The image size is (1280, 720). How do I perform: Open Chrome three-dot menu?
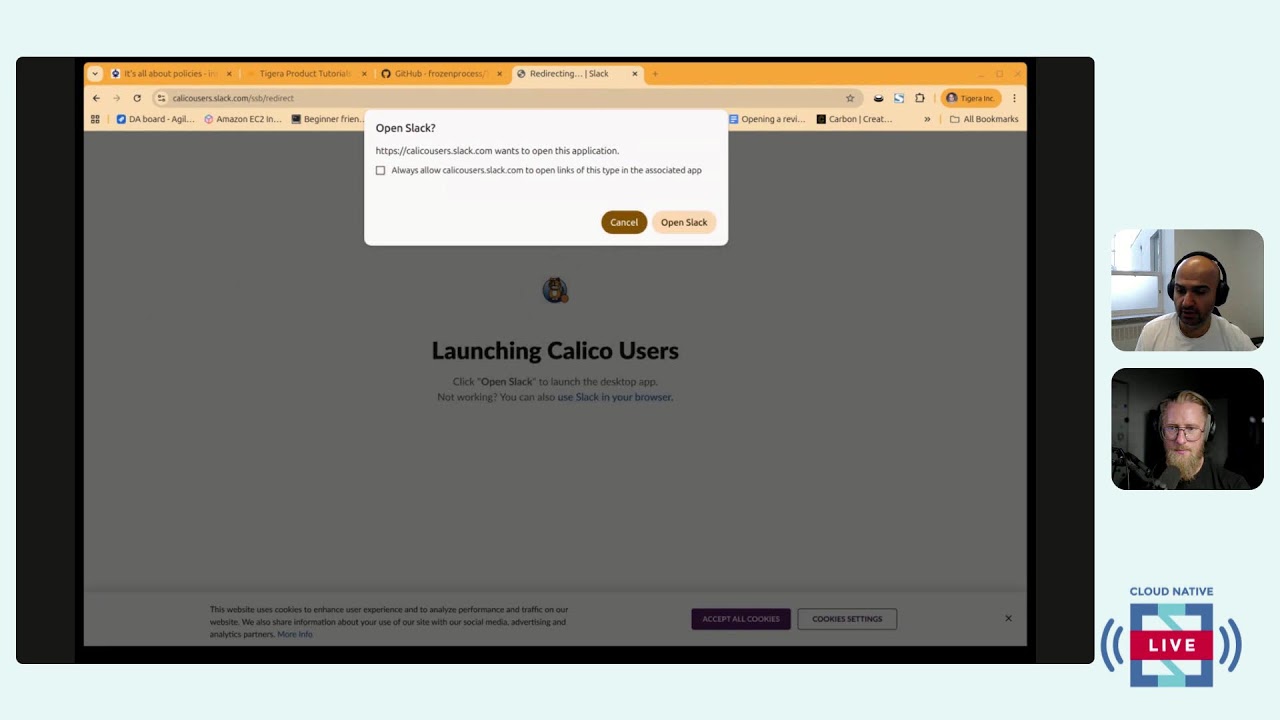1014,98
